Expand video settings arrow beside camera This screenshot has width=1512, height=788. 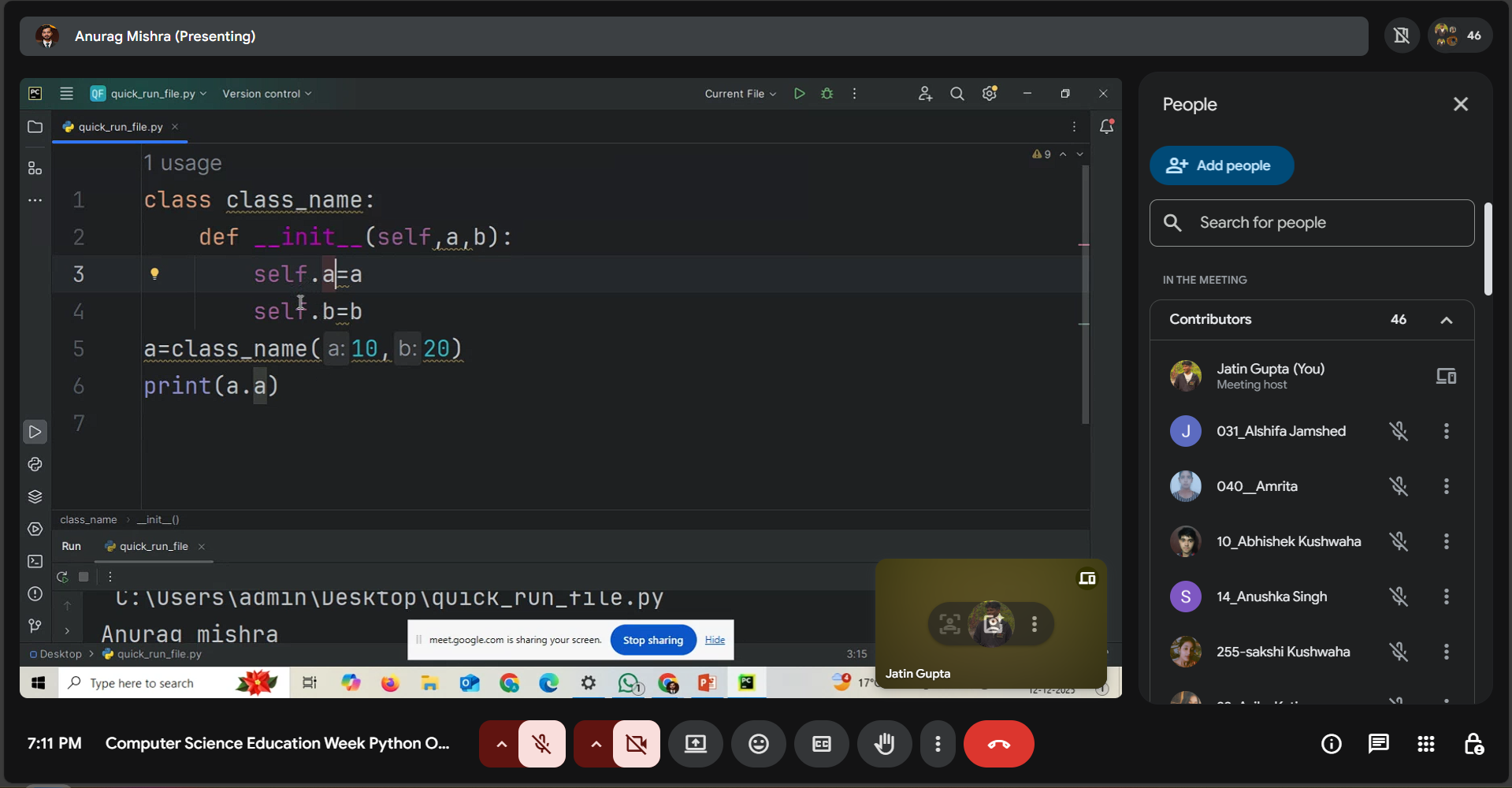click(596, 744)
